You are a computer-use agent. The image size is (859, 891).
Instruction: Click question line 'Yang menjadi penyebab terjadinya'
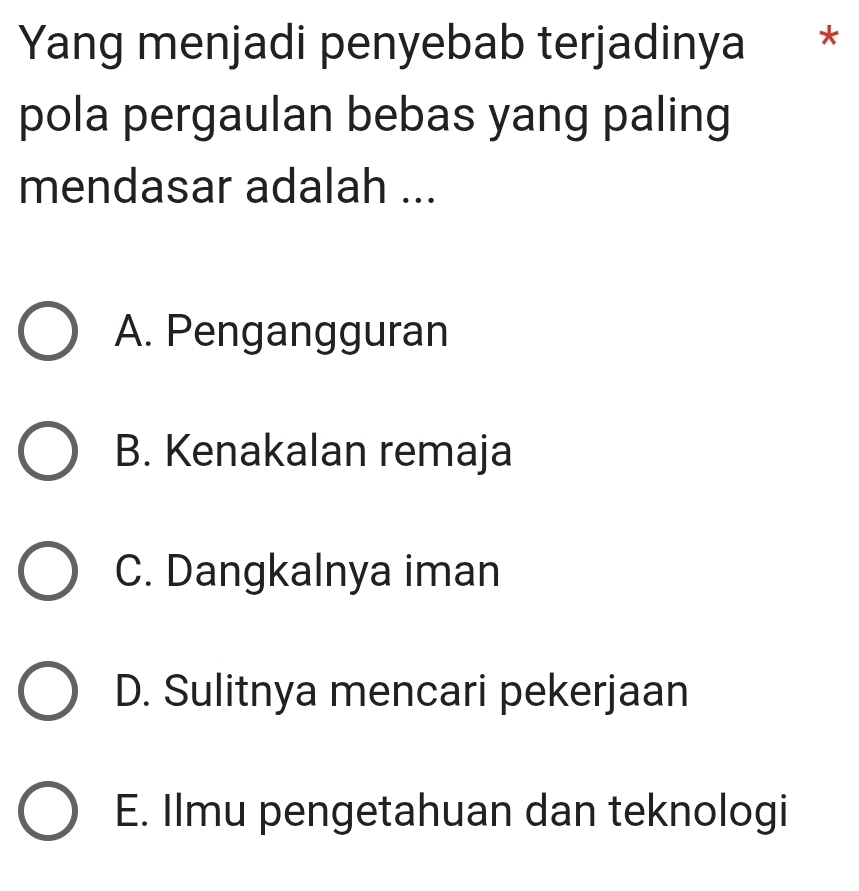[381, 47]
